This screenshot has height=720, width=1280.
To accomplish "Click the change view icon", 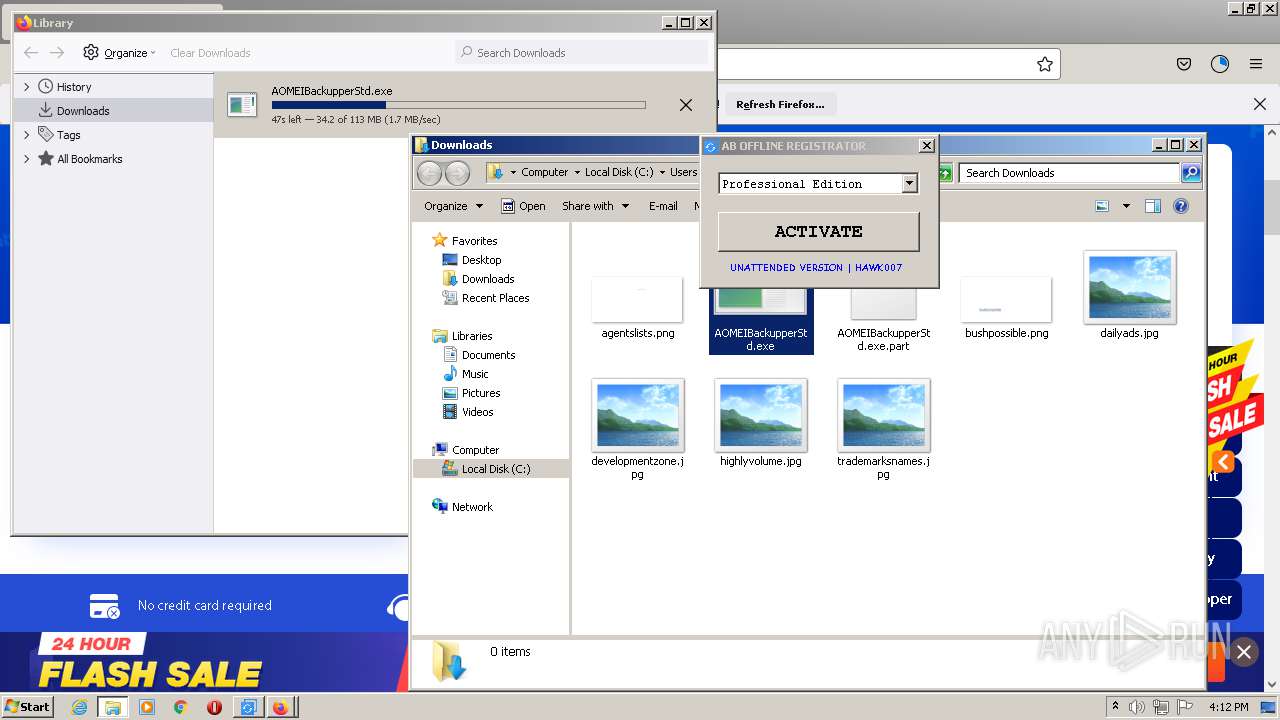I will click(1102, 206).
